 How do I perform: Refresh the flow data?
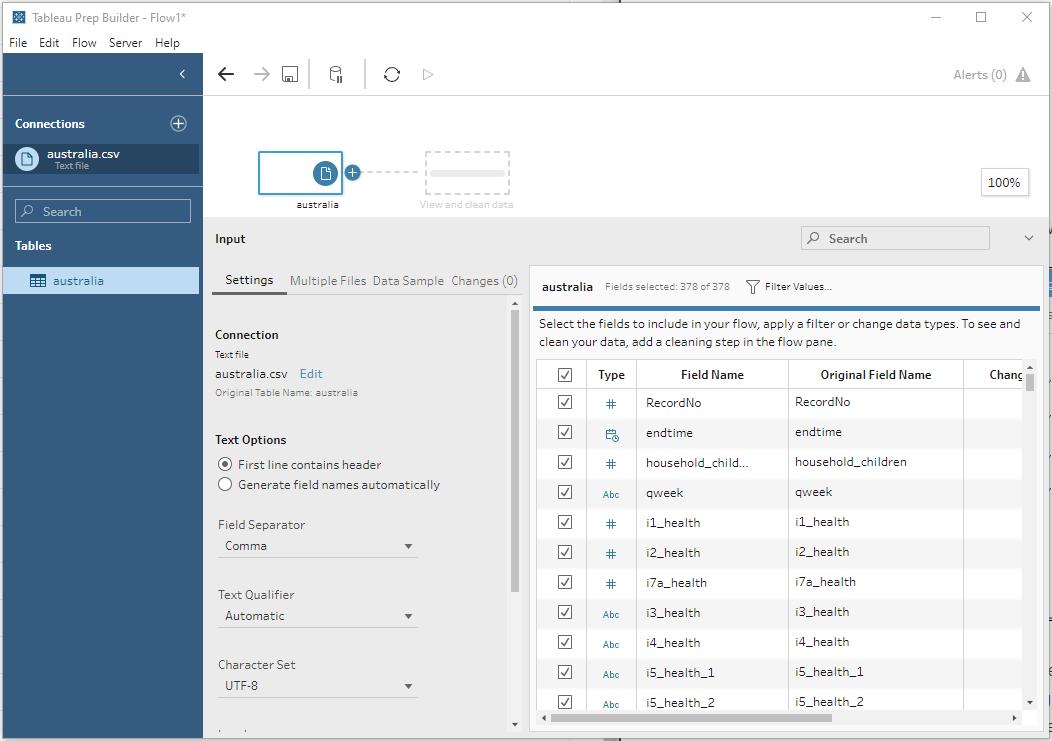(x=392, y=75)
